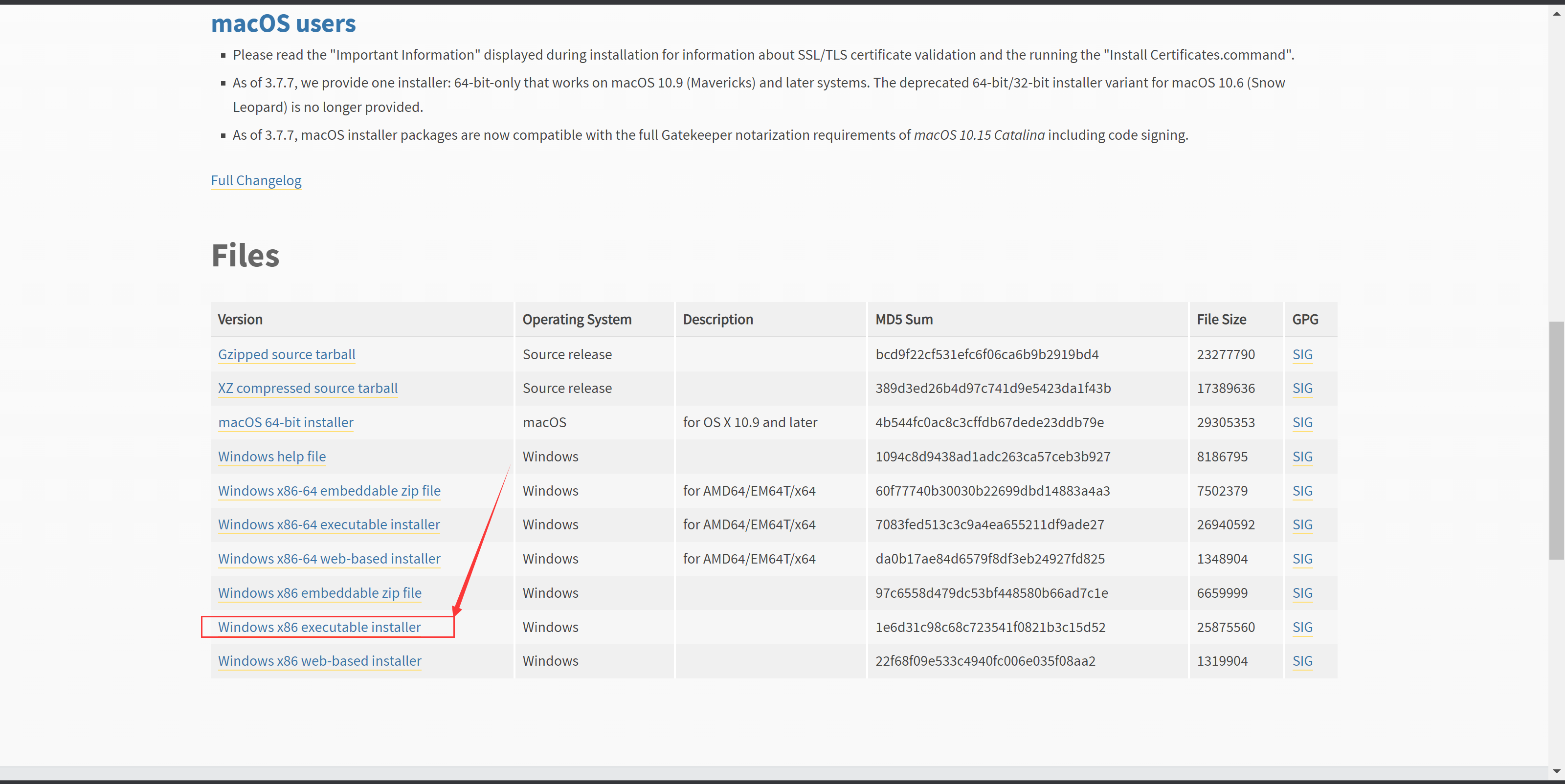Screen dimensions: 1565x784
Task: Download the Windows x86 web-based installer
Action: coord(319,661)
